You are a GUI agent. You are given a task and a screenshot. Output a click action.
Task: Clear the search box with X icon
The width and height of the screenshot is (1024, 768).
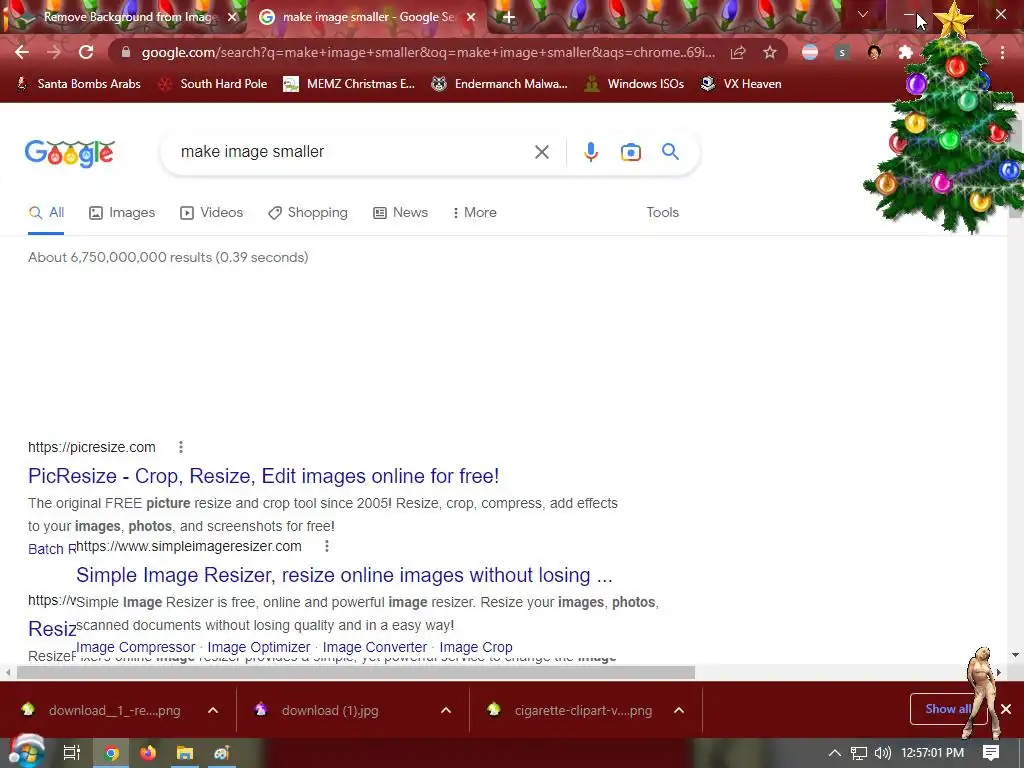click(541, 152)
